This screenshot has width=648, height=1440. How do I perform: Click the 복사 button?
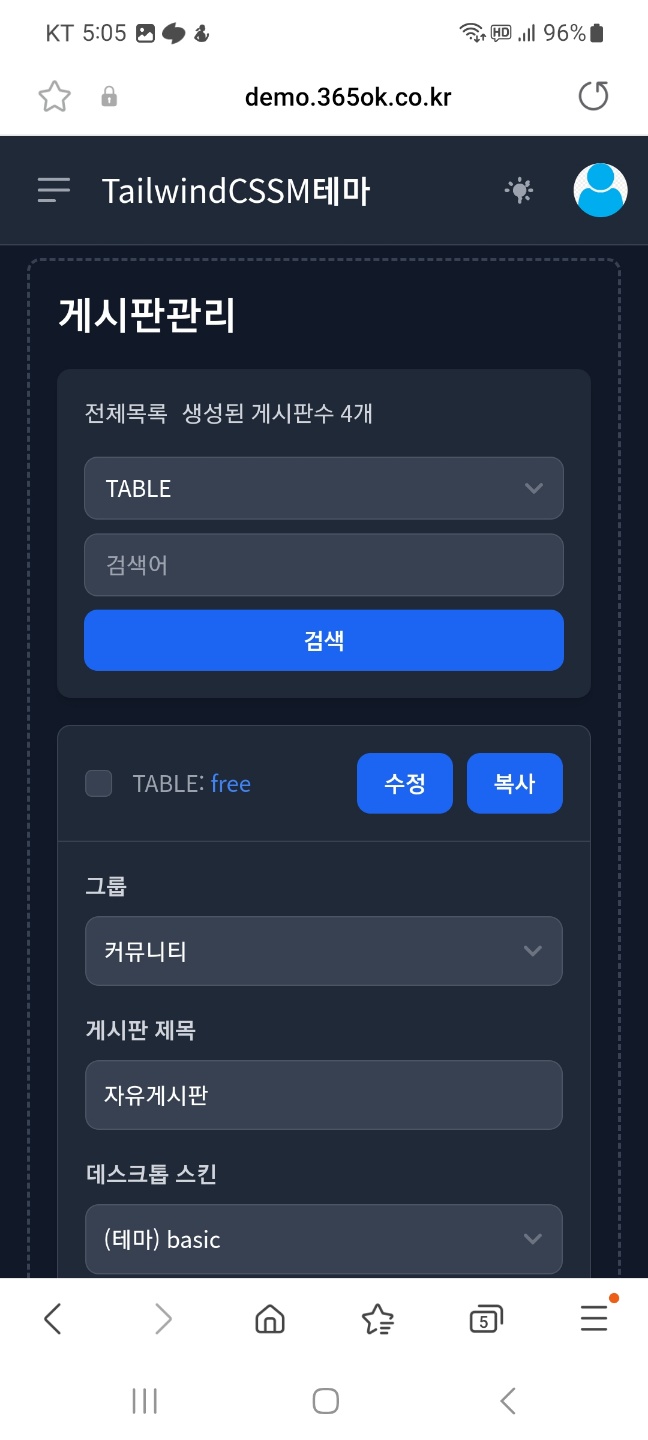pyautogui.click(x=515, y=783)
